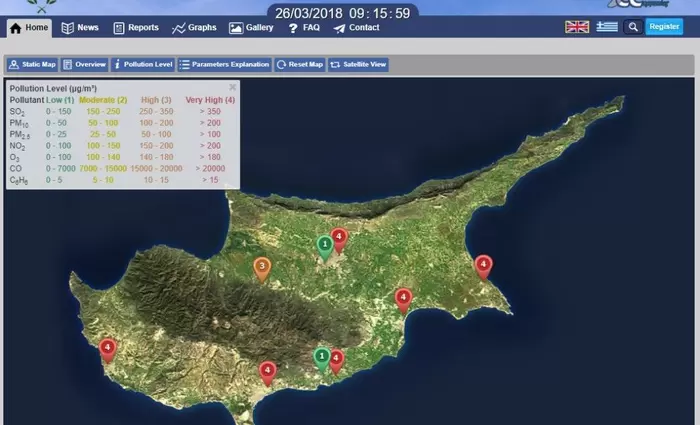This screenshot has width=700, height=425.
Task: Click the document icon beside Reports
Action: point(119,28)
